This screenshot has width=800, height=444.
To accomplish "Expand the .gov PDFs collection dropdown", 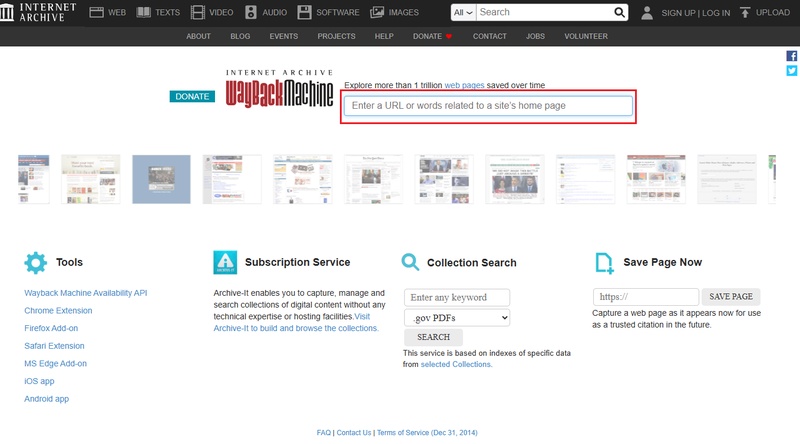I will [x=457, y=318].
